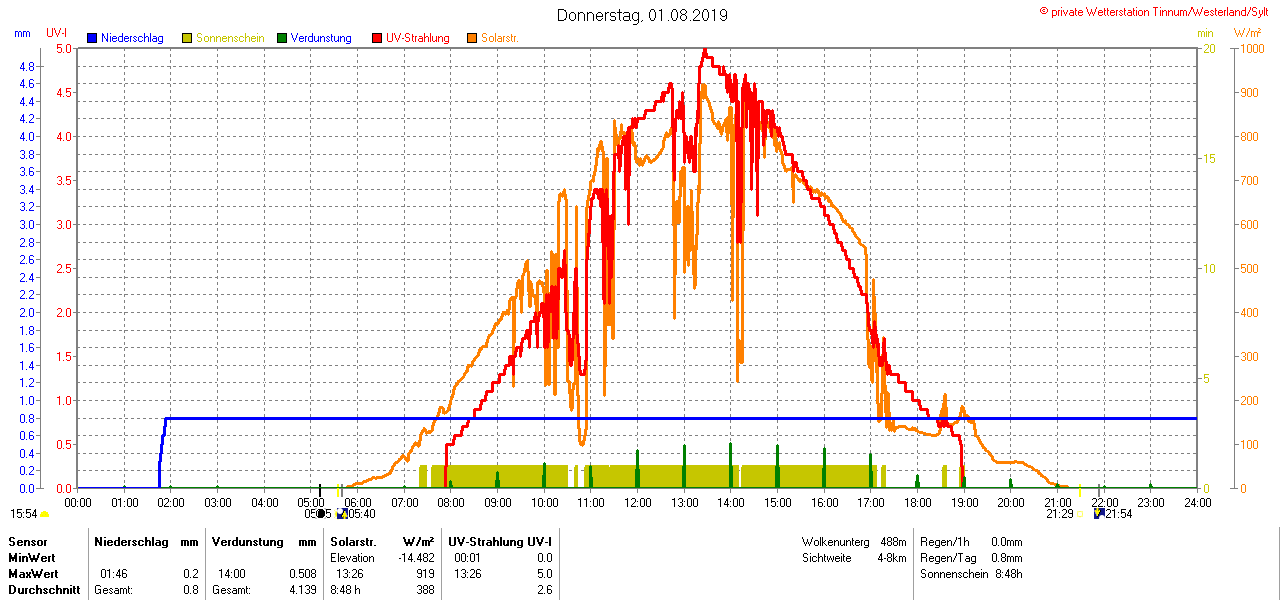Click the Sensor row header

click(27, 541)
